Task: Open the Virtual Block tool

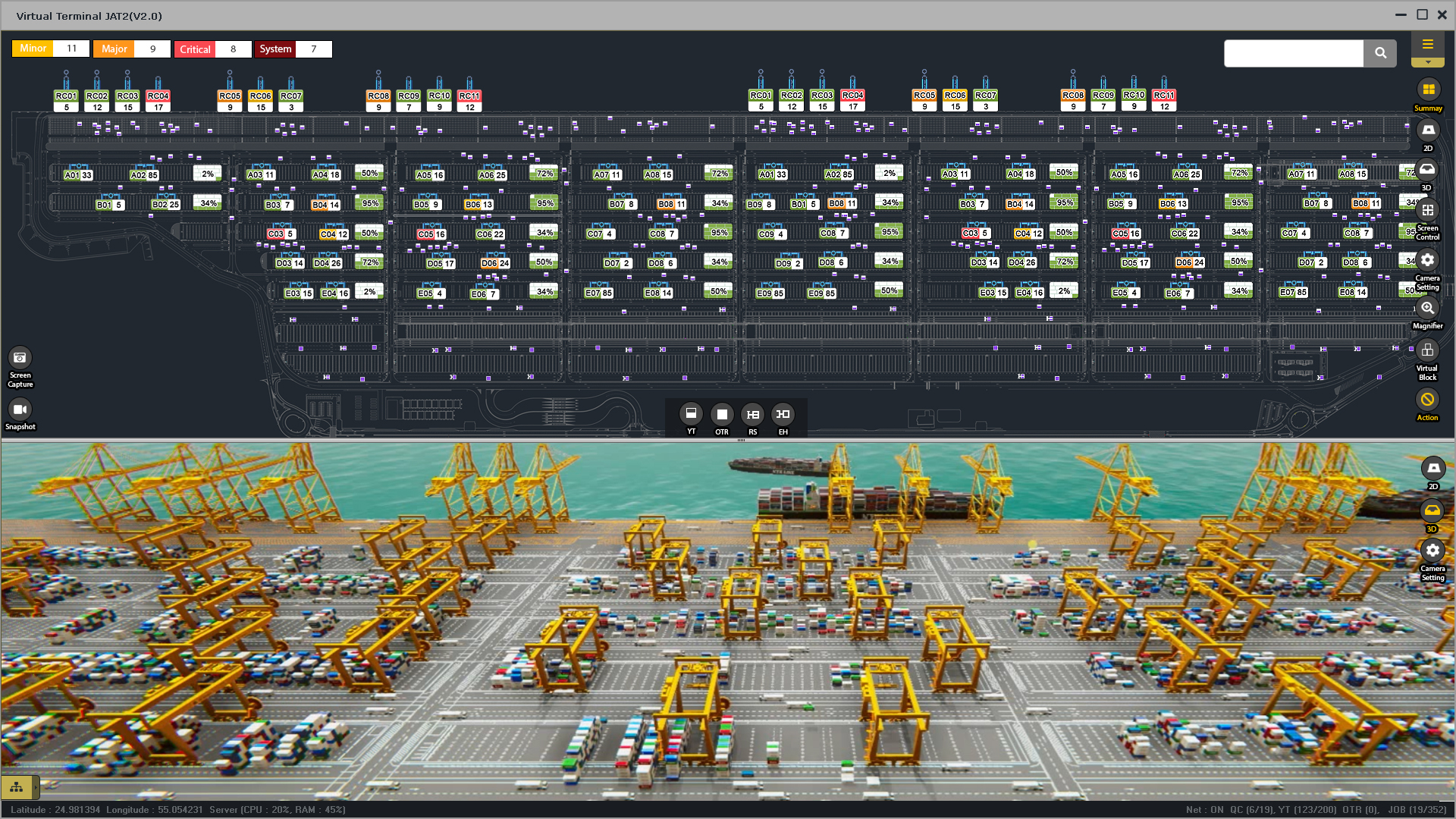Action: (1428, 350)
